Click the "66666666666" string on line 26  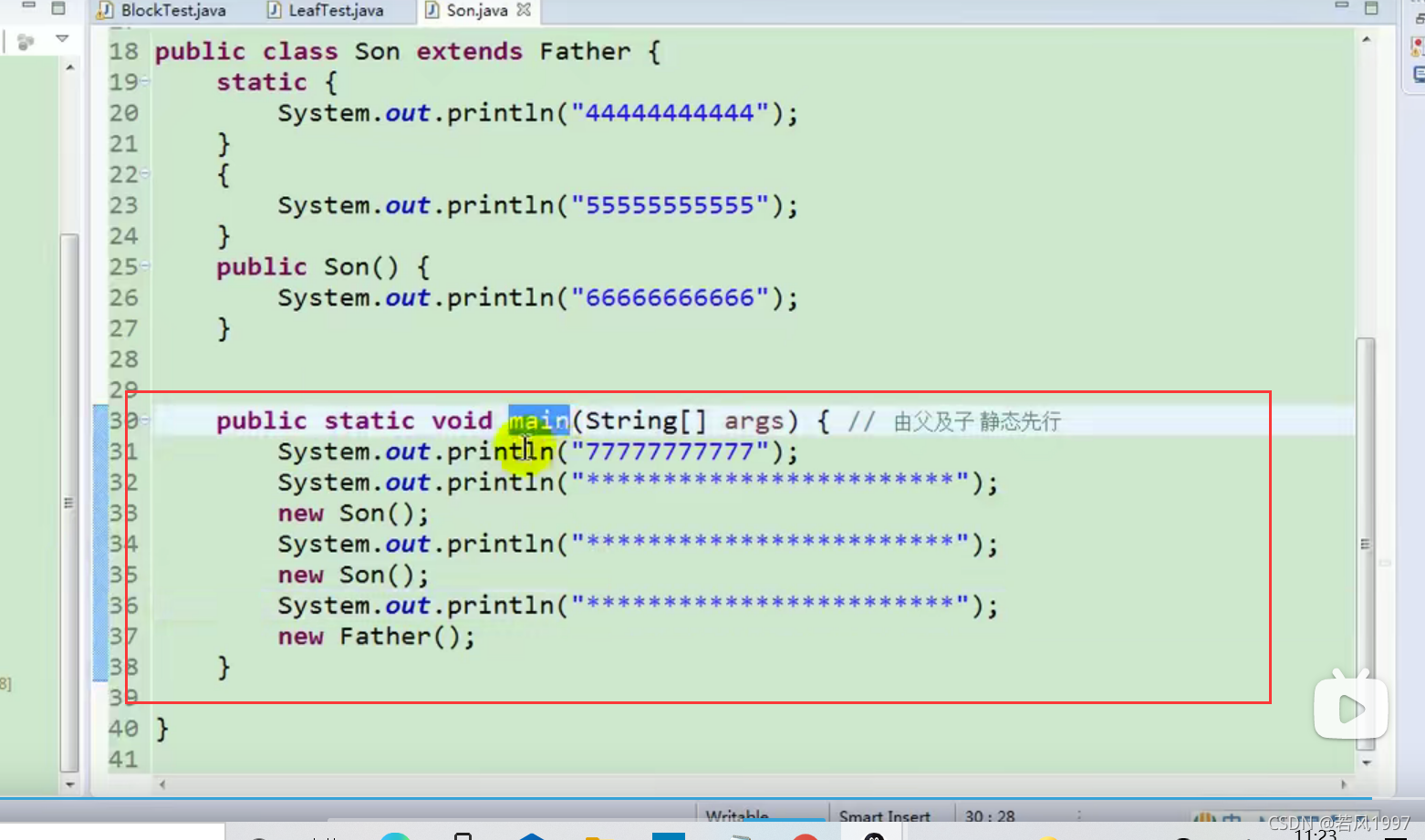point(670,297)
